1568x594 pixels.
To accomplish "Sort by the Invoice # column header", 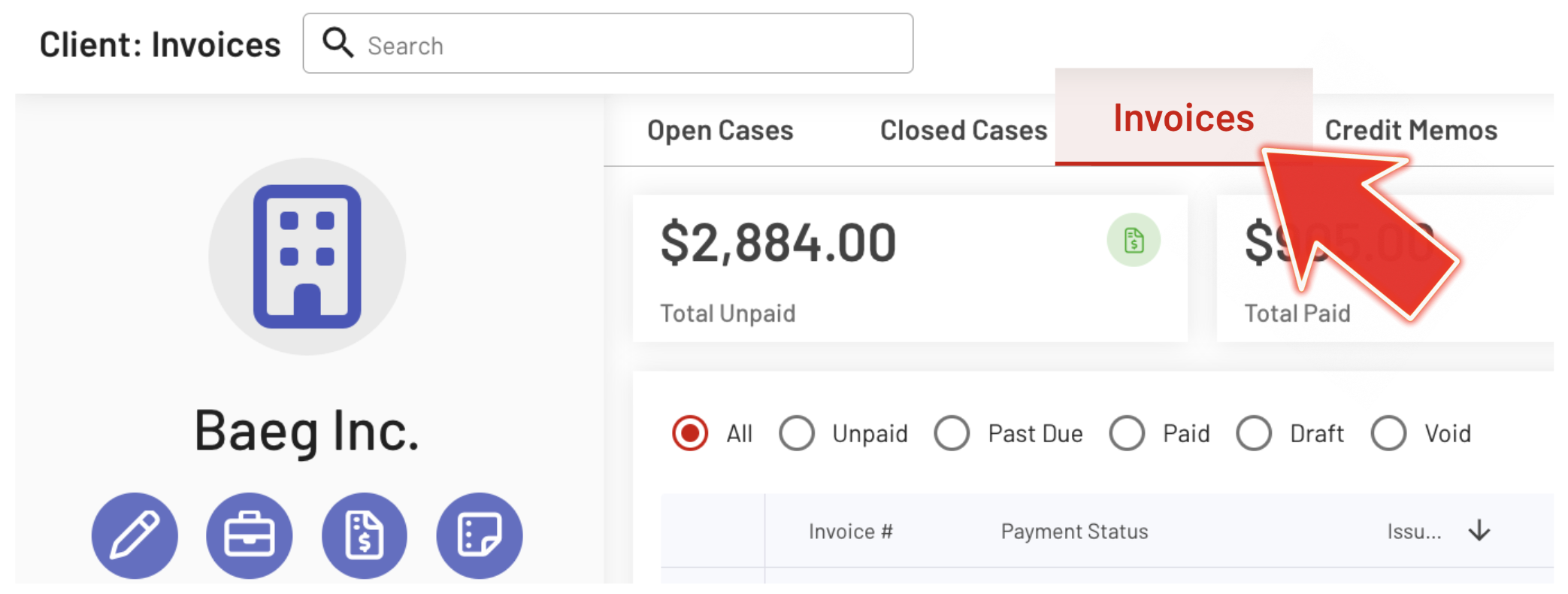I will click(850, 532).
